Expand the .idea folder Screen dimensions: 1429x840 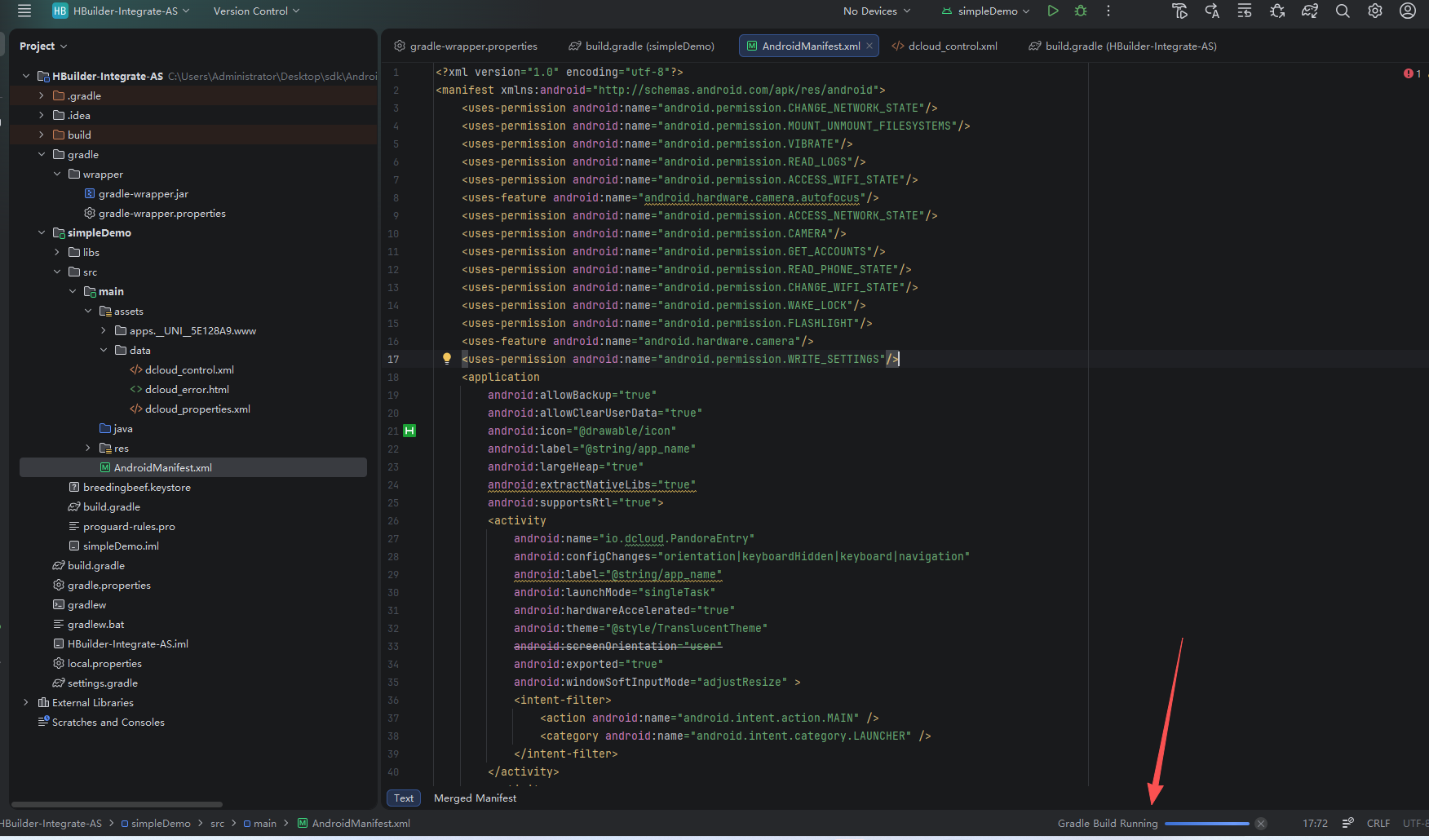(x=42, y=115)
